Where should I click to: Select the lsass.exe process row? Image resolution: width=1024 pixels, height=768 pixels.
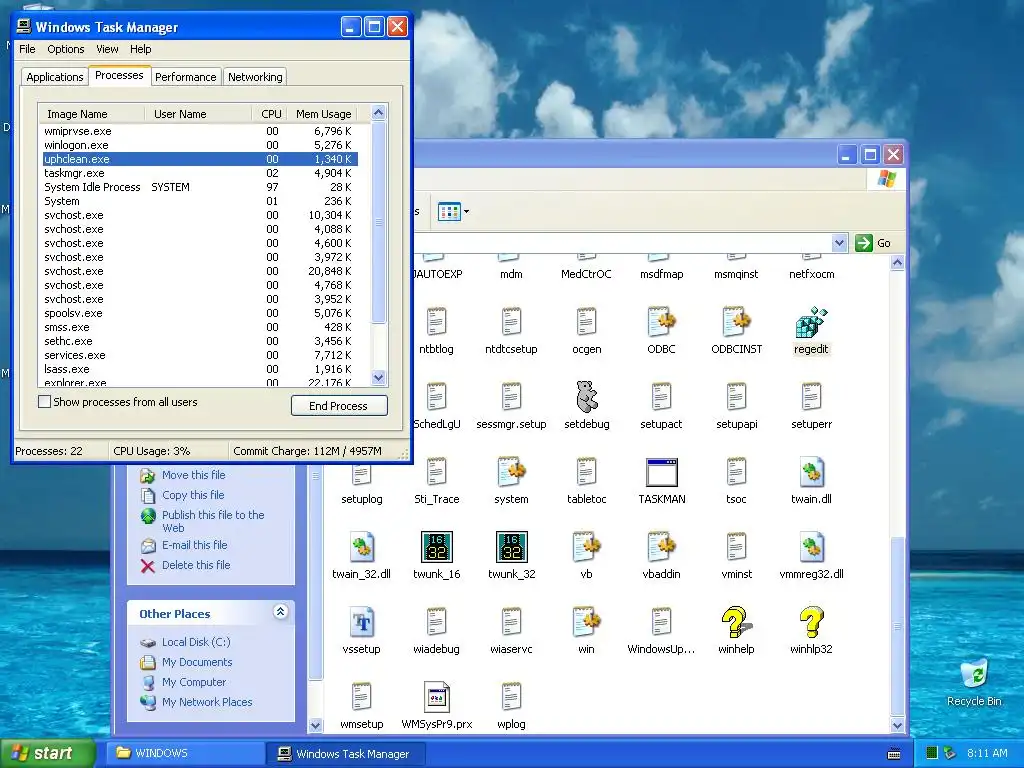[200, 369]
